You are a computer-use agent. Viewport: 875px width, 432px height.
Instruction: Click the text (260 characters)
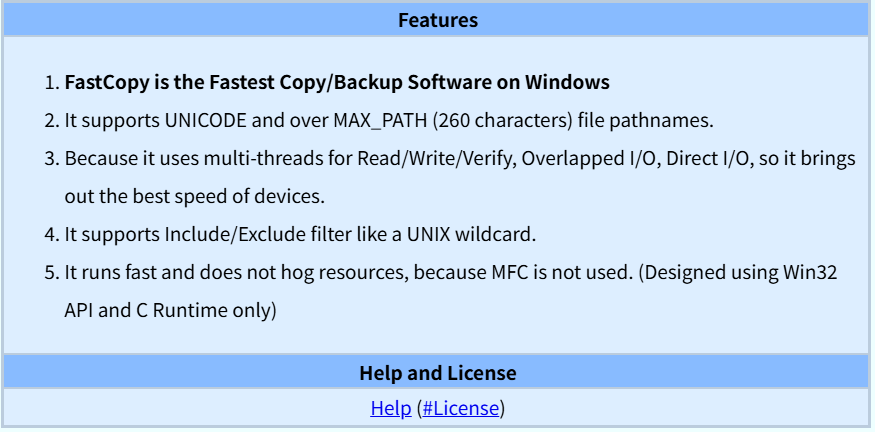point(502,121)
